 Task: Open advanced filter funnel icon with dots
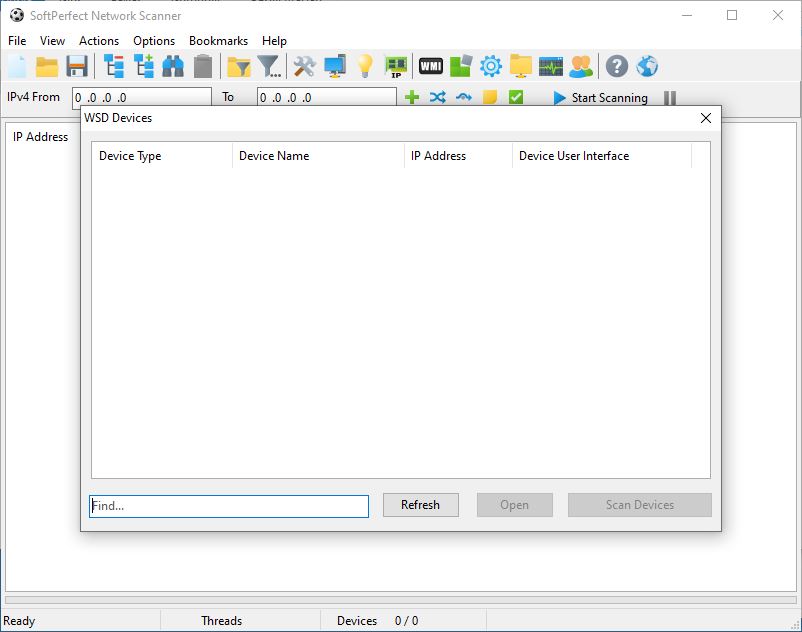tap(269, 66)
